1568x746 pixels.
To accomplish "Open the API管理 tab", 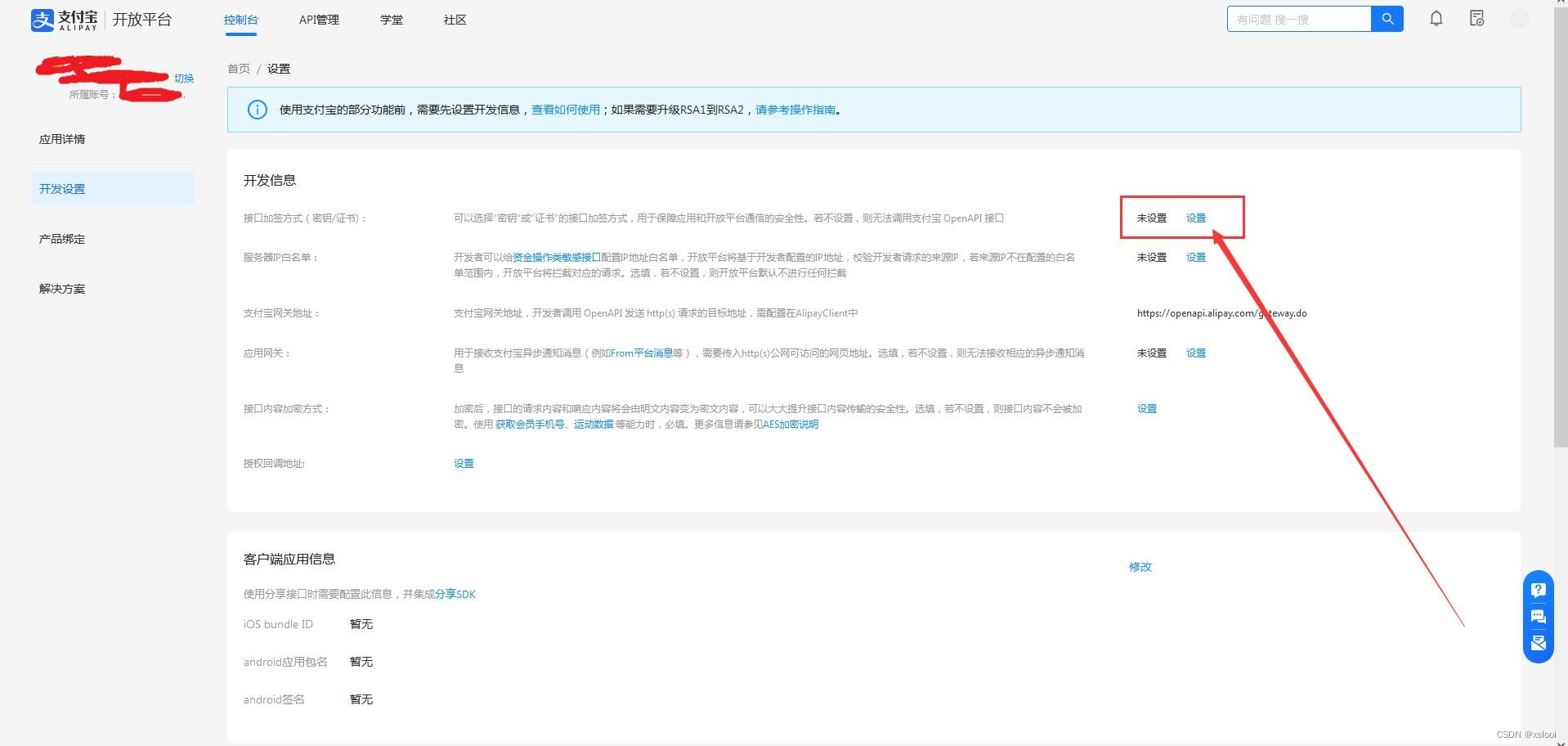I will 319,20.
